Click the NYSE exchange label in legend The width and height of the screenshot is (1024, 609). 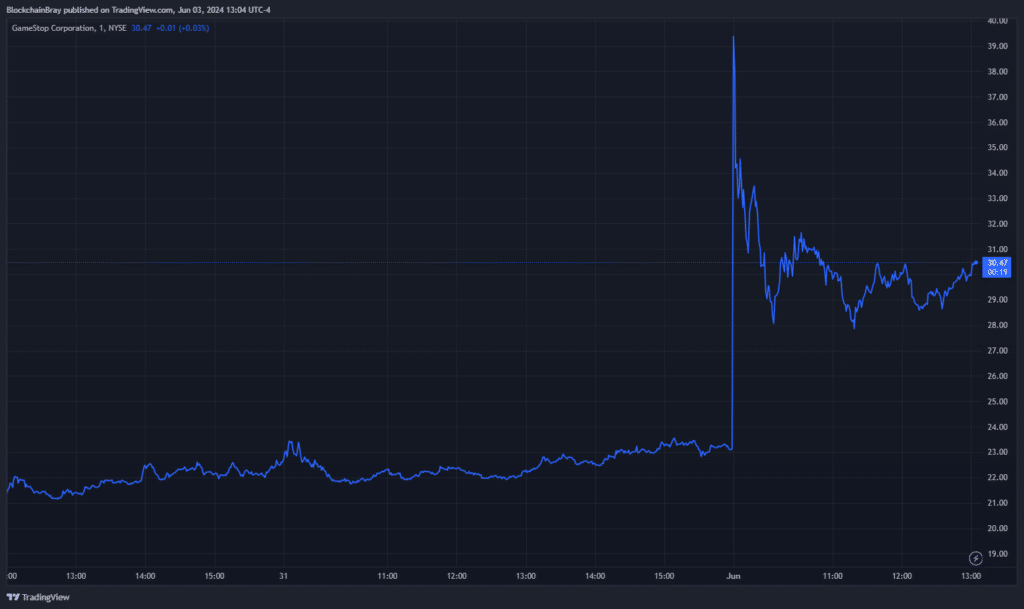point(117,28)
